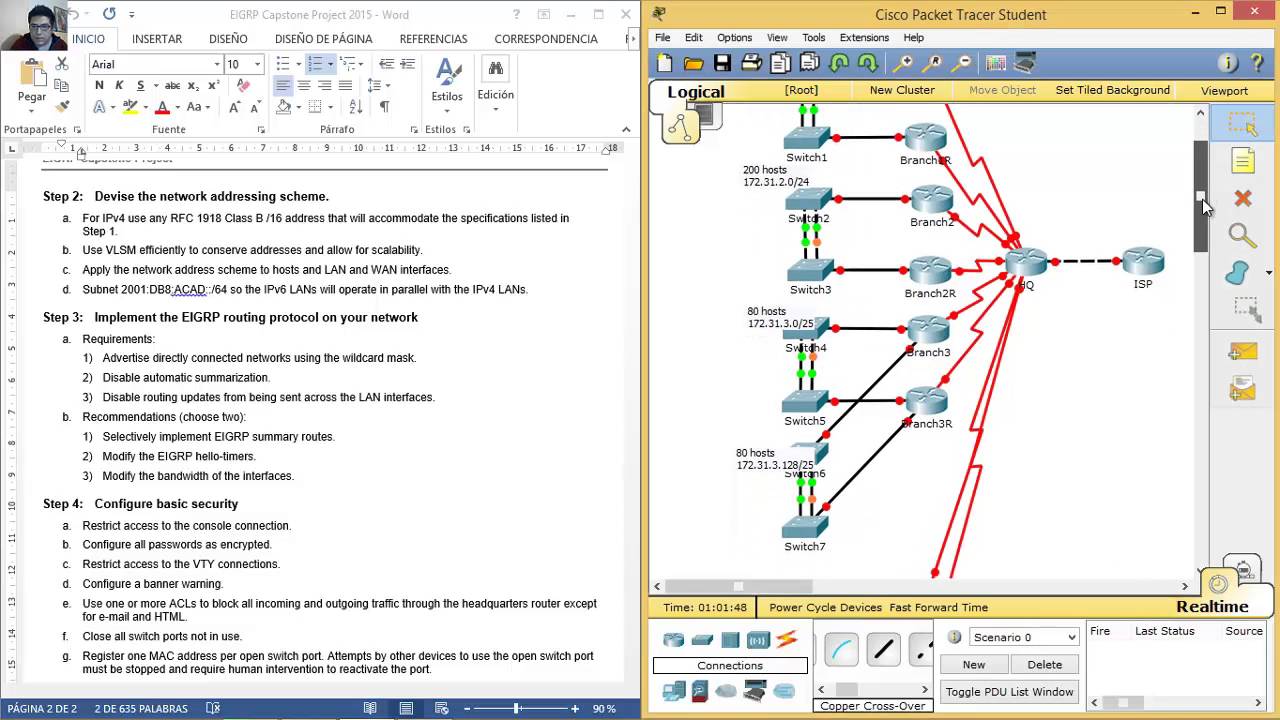Viewport: 1280px width, 720px height.
Task: Expand the Fuente dialog launcher
Action: point(261,130)
